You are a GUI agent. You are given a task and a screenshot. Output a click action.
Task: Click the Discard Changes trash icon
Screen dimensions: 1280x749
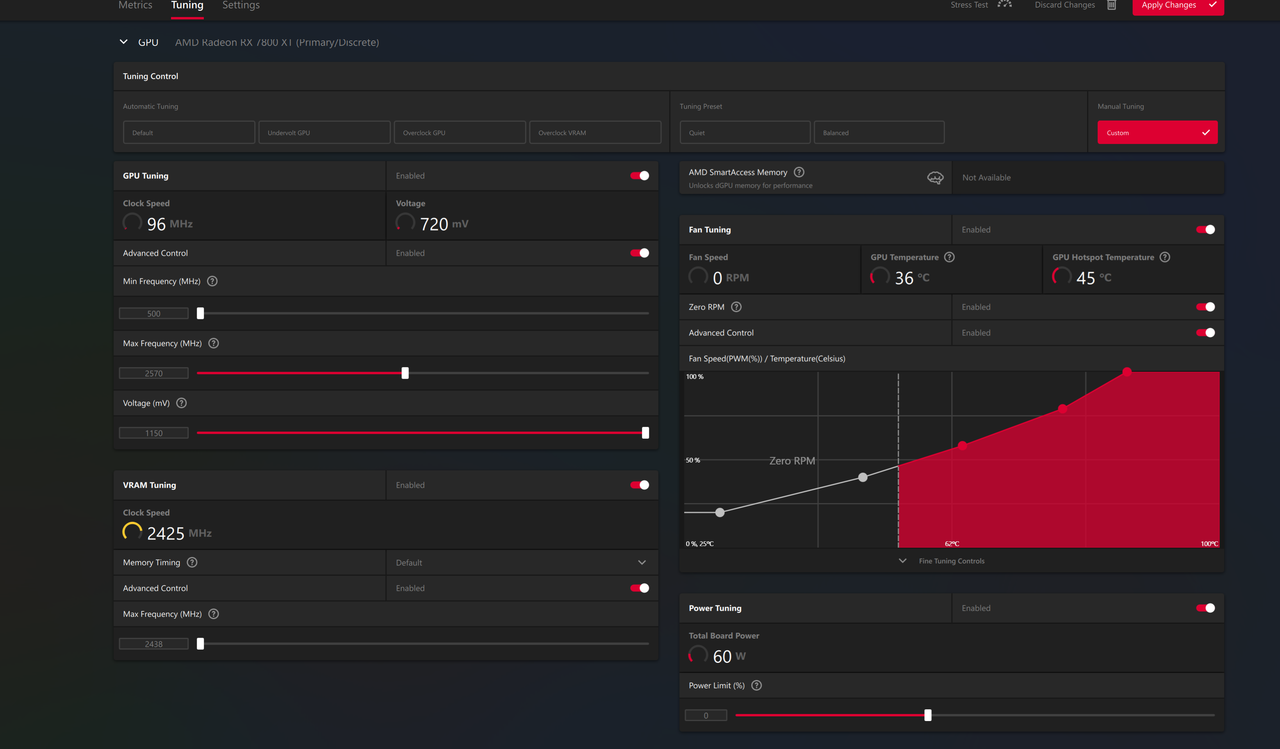click(x=1111, y=5)
